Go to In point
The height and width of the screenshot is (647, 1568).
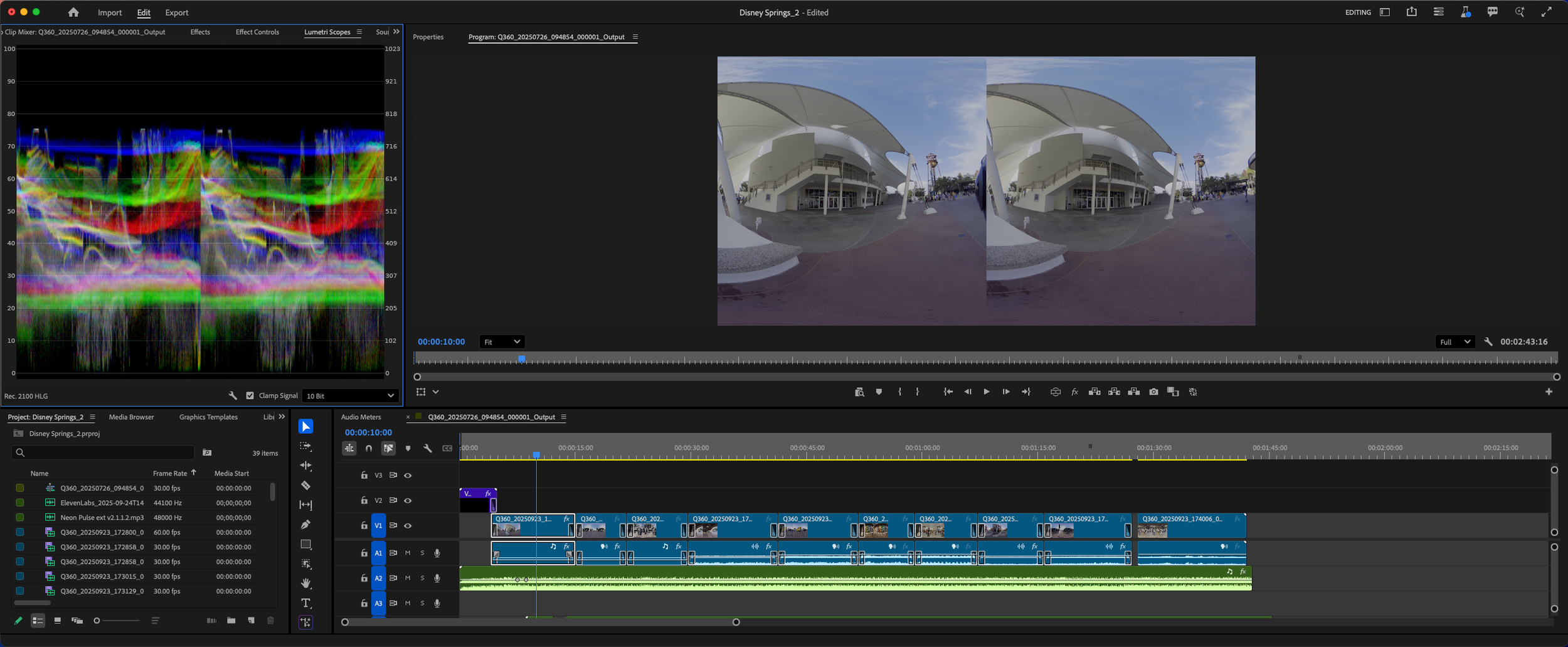pos(948,392)
